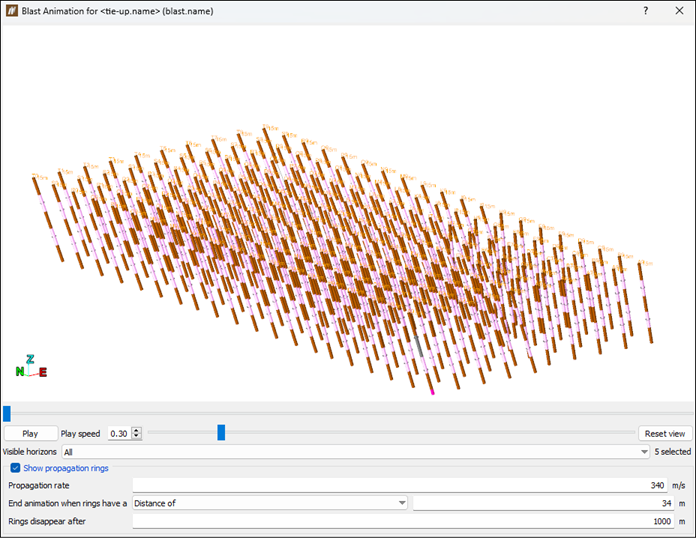This screenshot has height=540, width=696.
Task: Click the magenta marker below the blast holes
Action: [432, 392]
